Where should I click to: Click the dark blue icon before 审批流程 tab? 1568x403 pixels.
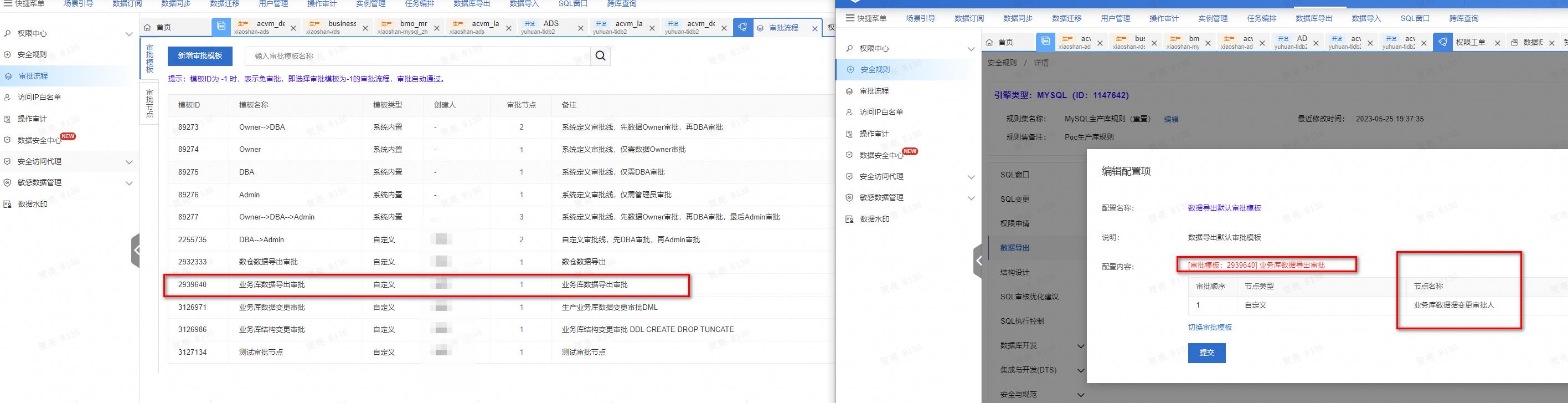[742, 27]
